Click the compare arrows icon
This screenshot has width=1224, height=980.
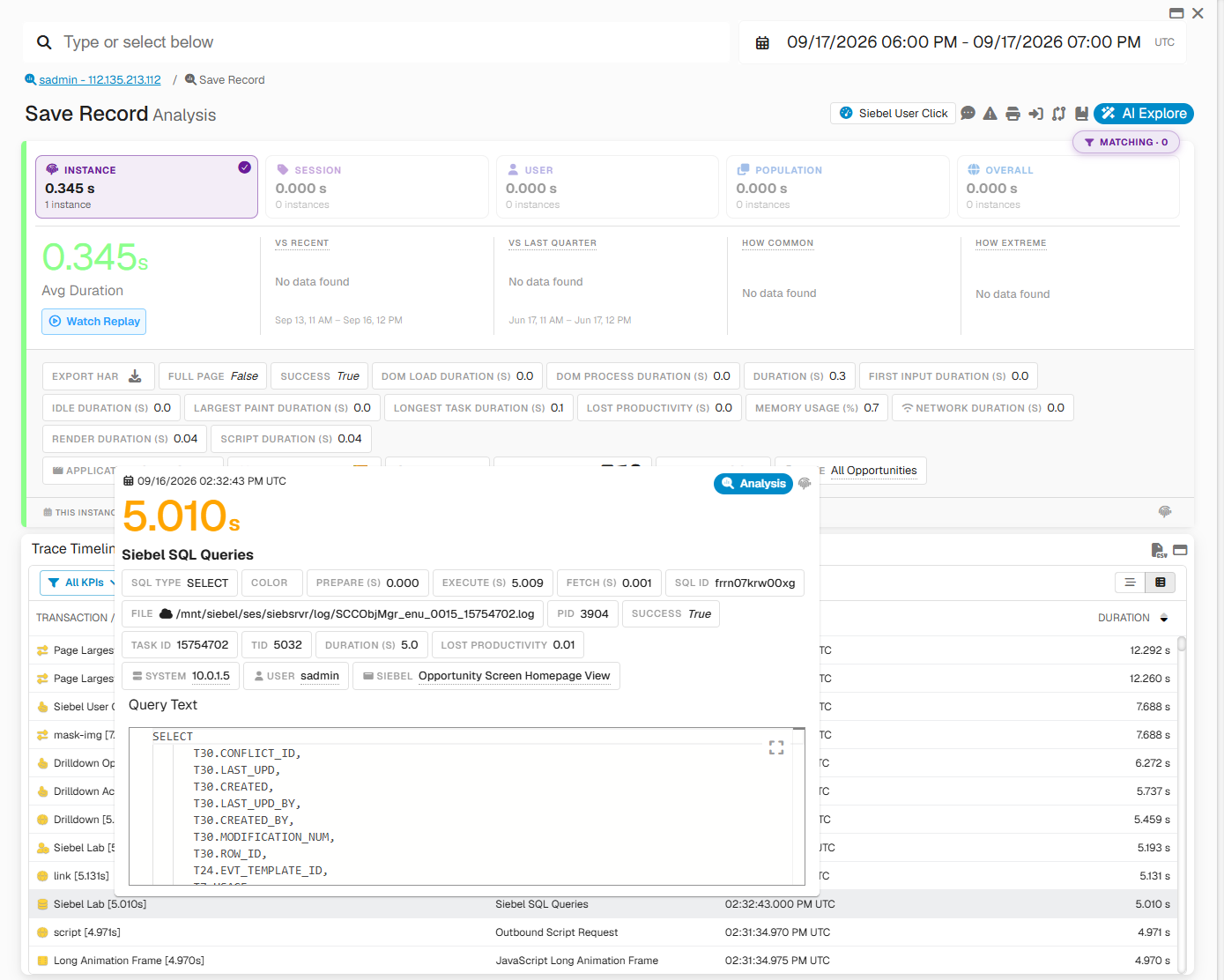click(1059, 114)
